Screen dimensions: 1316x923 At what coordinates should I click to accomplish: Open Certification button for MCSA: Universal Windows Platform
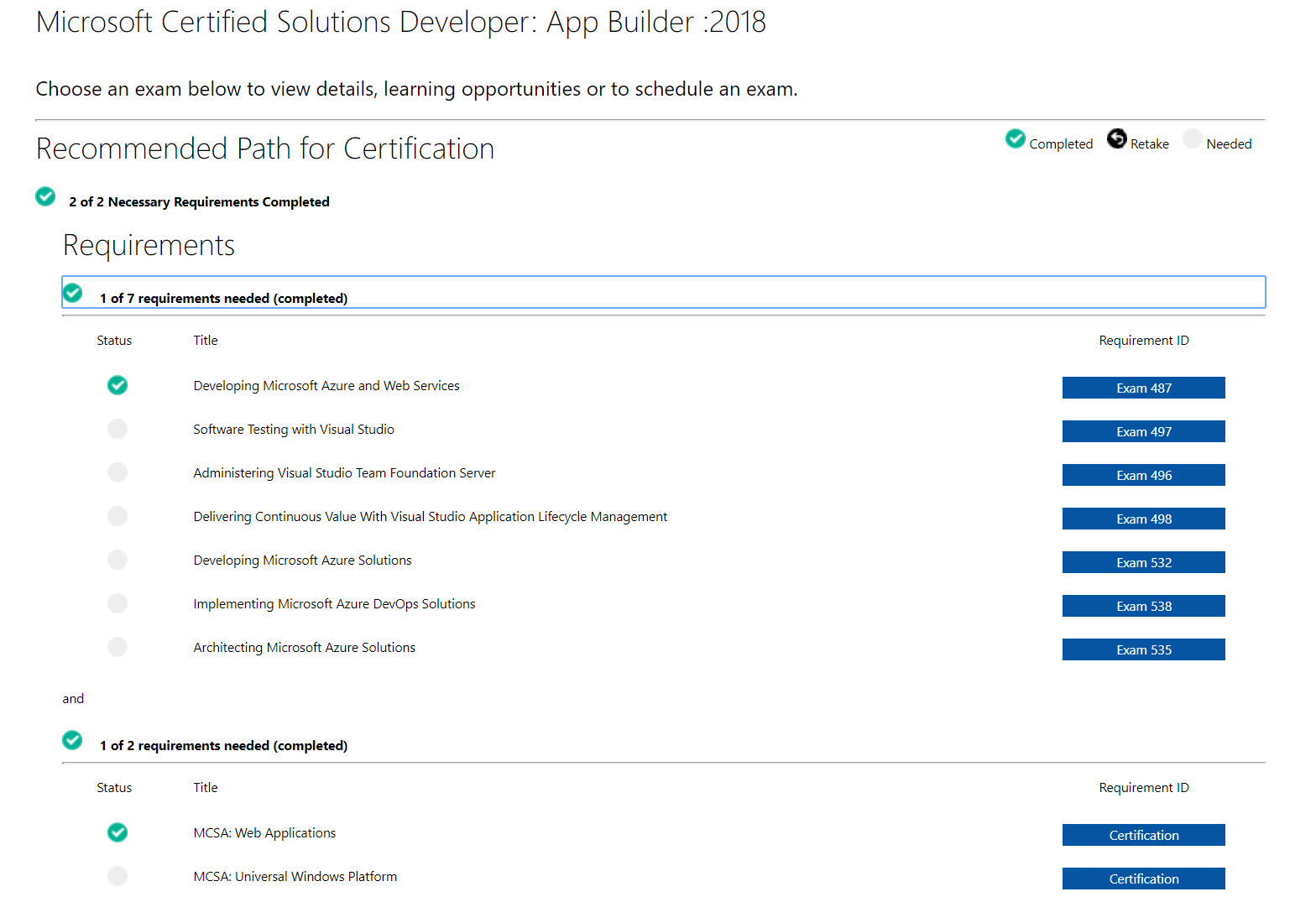coord(1143,879)
